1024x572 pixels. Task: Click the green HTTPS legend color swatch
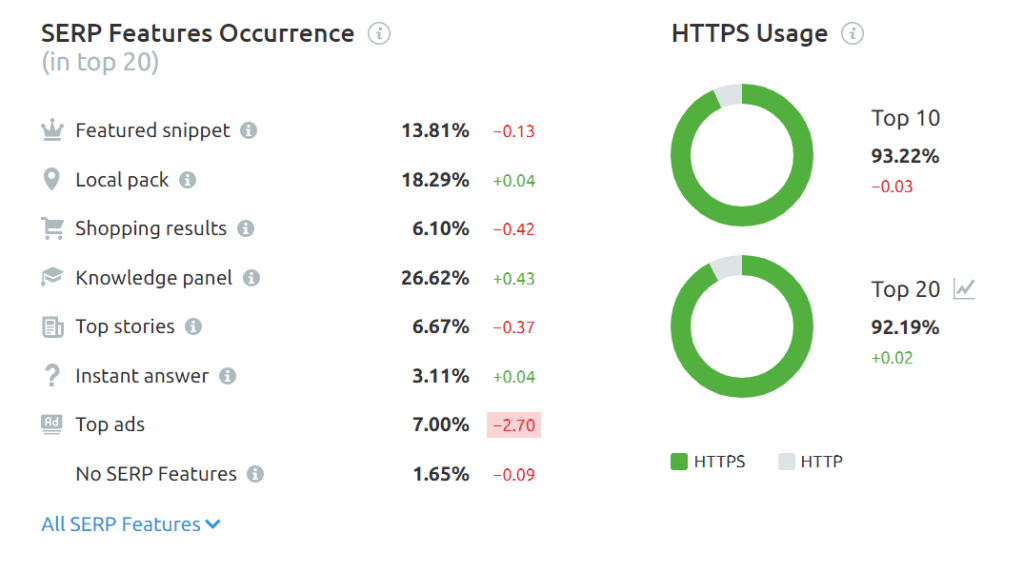tap(679, 461)
